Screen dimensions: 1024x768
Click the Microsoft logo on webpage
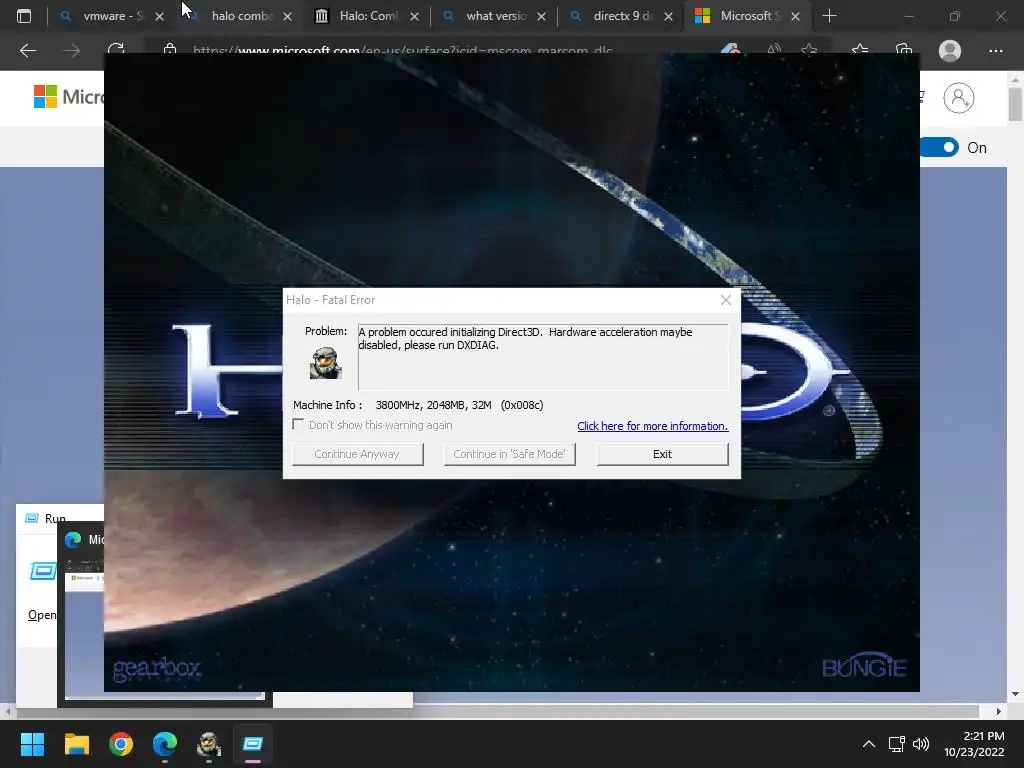pyautogui.click(x=69, y=97)
